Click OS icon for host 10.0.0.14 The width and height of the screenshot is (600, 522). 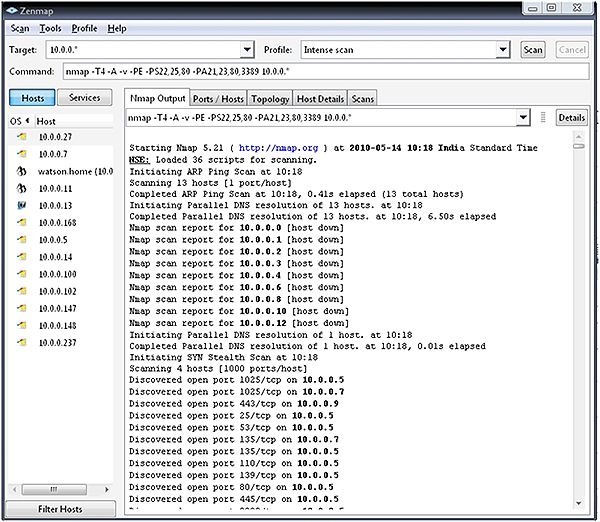(22, 256)
